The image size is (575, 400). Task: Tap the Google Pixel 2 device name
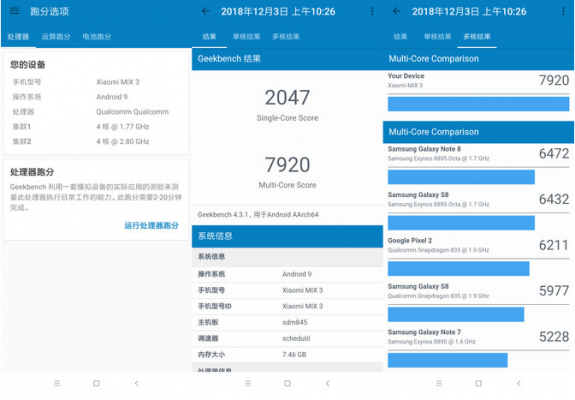click(410, 241)
